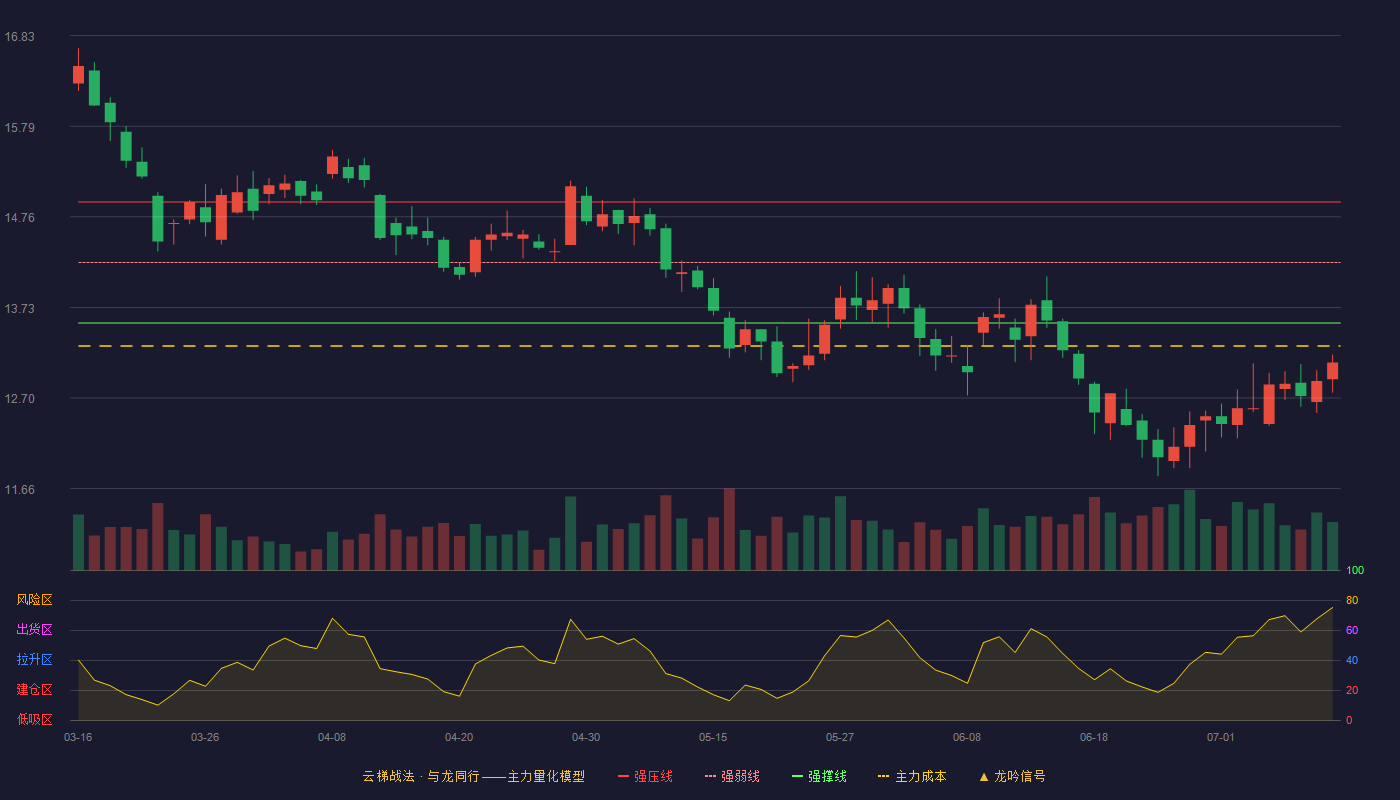Viewport: 1400px width, 800px height.
Task: Click the solid red strong-pressure line
Action: [709, 202]
